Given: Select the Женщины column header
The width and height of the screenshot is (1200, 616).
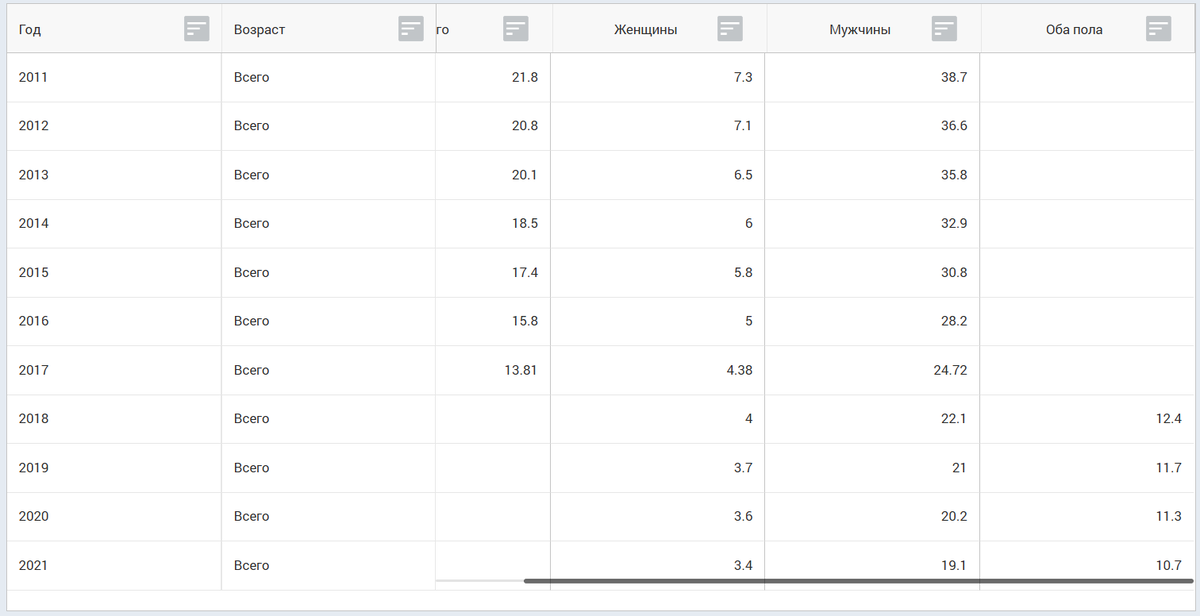Looking at the screenshot, I should pos(659,29).
